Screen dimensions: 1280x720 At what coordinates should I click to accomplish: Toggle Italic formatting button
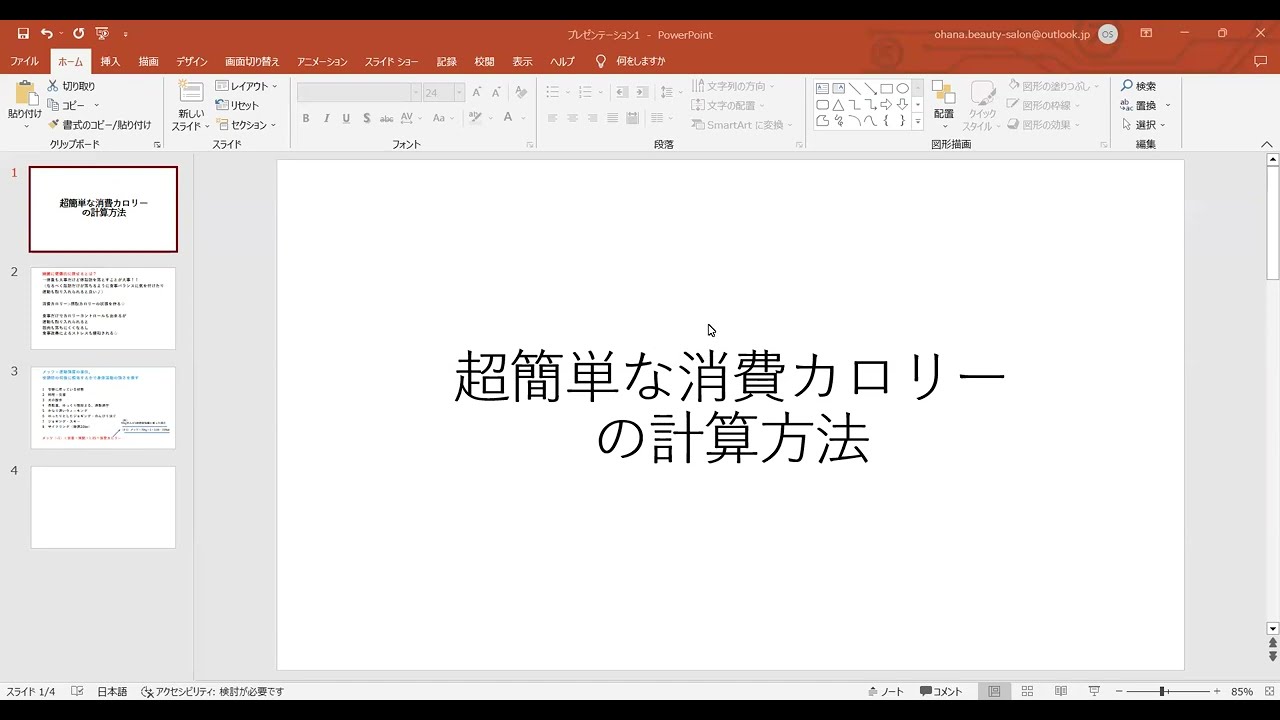coord(326,118)
